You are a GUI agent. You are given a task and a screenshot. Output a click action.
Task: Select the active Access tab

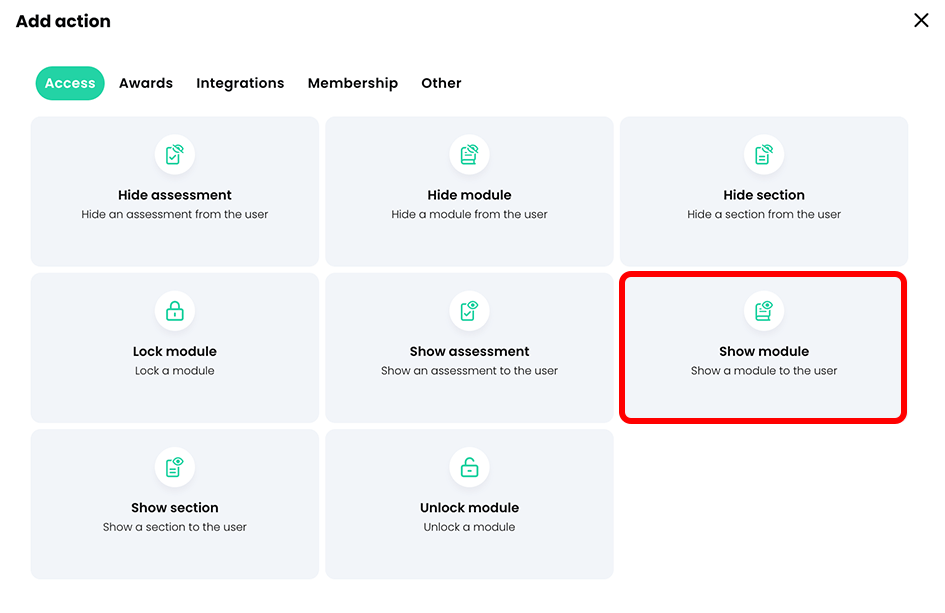point(70,83)
